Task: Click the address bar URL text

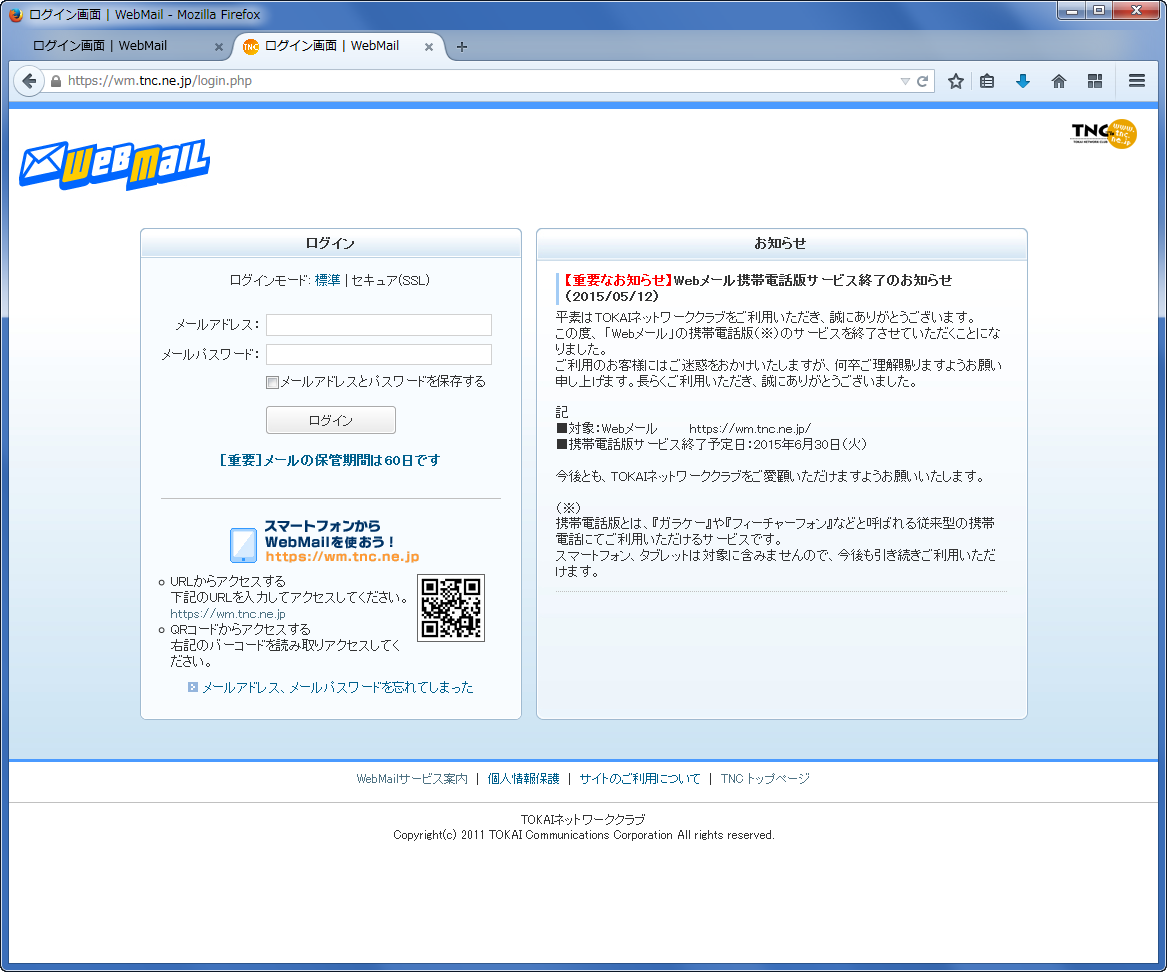Action: [x=159, y=80]
